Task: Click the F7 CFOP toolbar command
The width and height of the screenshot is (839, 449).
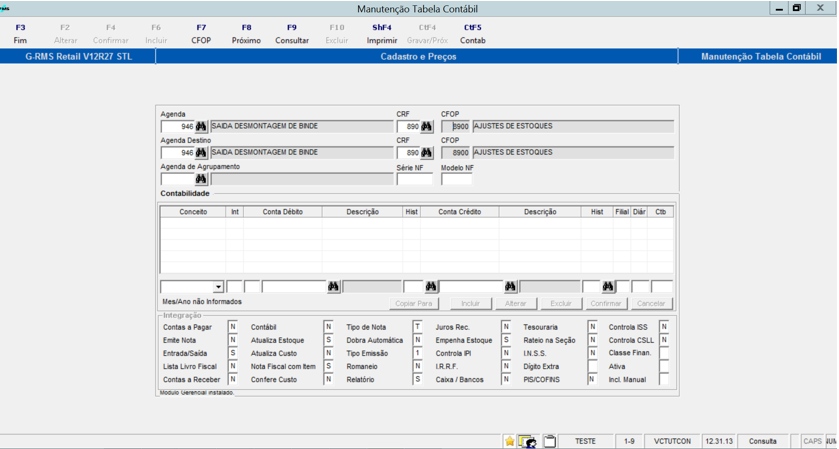Action: [x=201, y=34]
